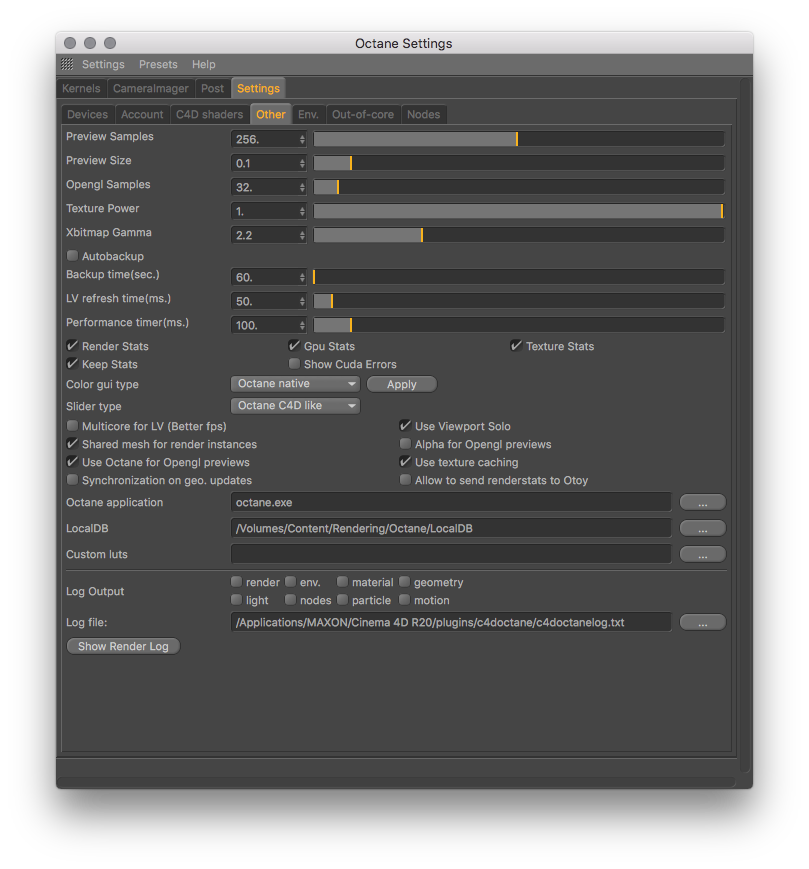The image size is (809, 869).
Task: Switch to the CameraImager tab
Action: tap(151, 89)
